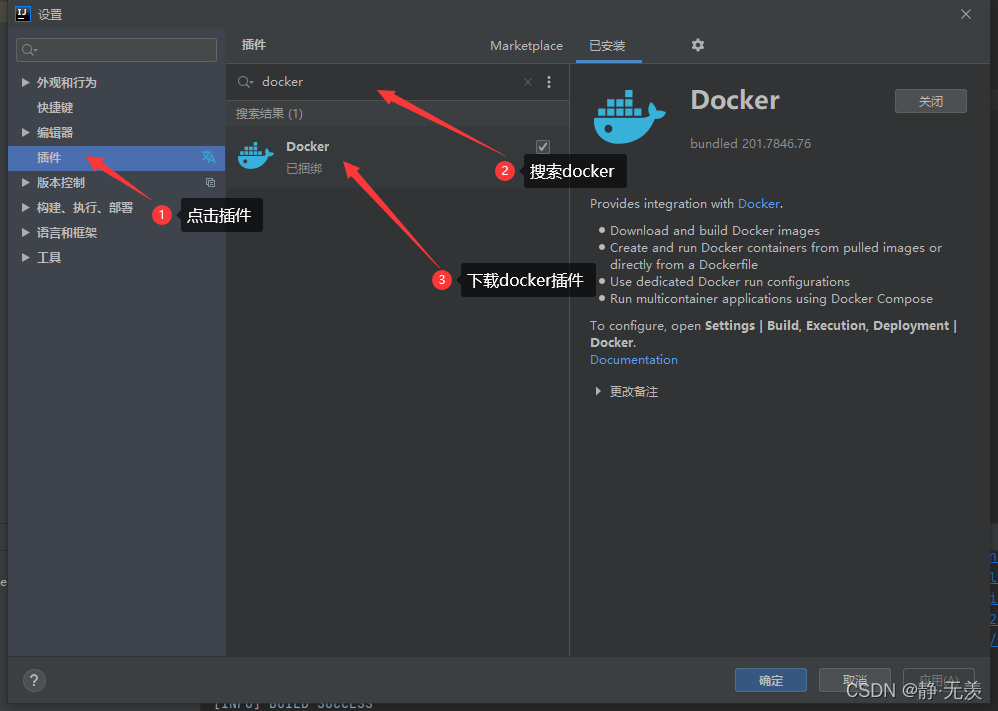This screenshot has width=998, height=711.
Task: Click the settings search input field
Action: (116, 50)
